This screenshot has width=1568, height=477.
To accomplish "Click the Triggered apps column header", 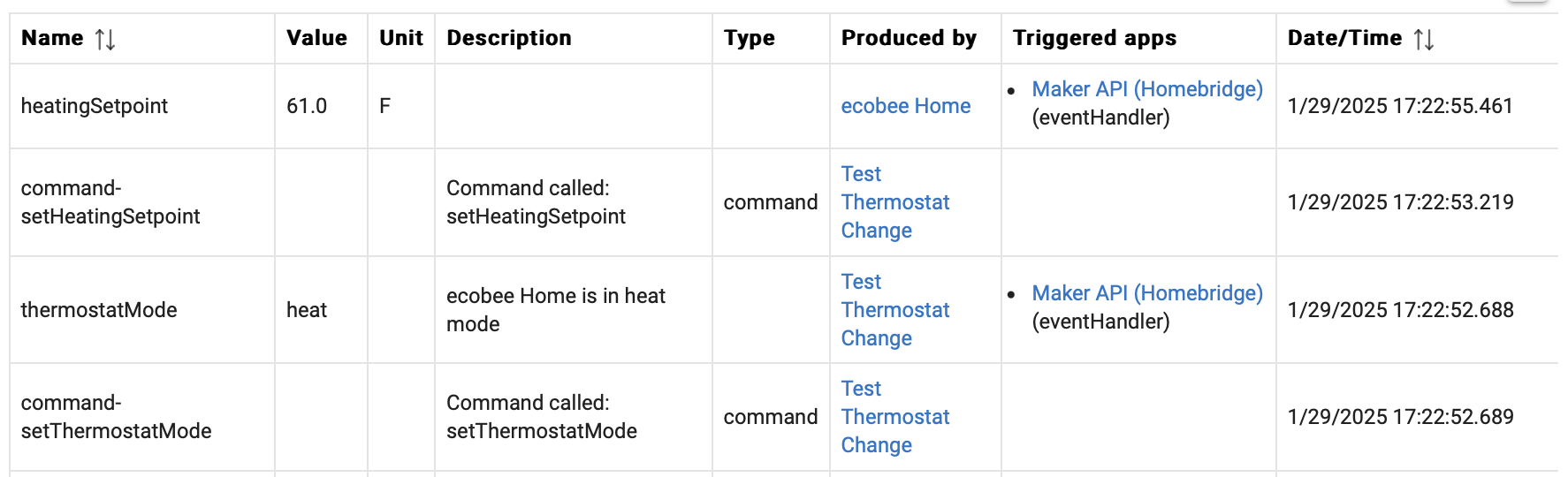I will click(x=1094, y=38).
